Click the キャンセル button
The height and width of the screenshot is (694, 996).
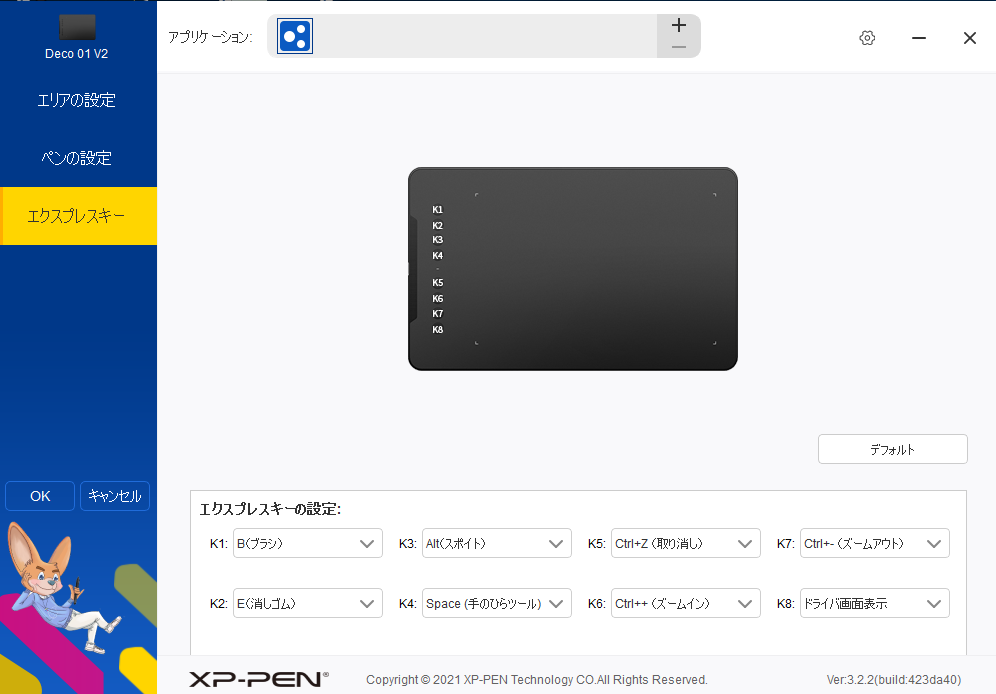tap(115, 496)
